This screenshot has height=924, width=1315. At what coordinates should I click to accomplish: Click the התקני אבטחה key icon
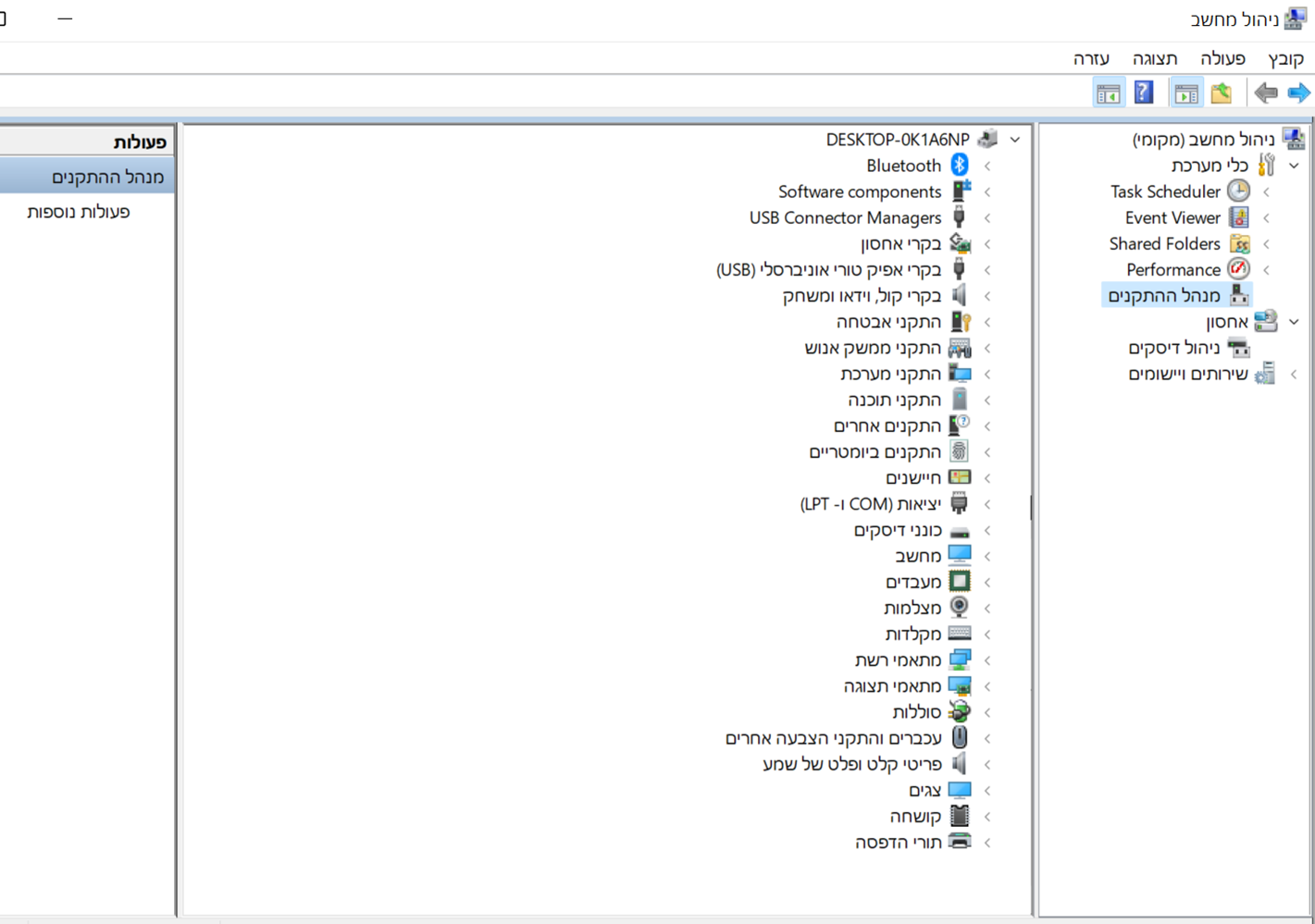click(x=960, y=322)
